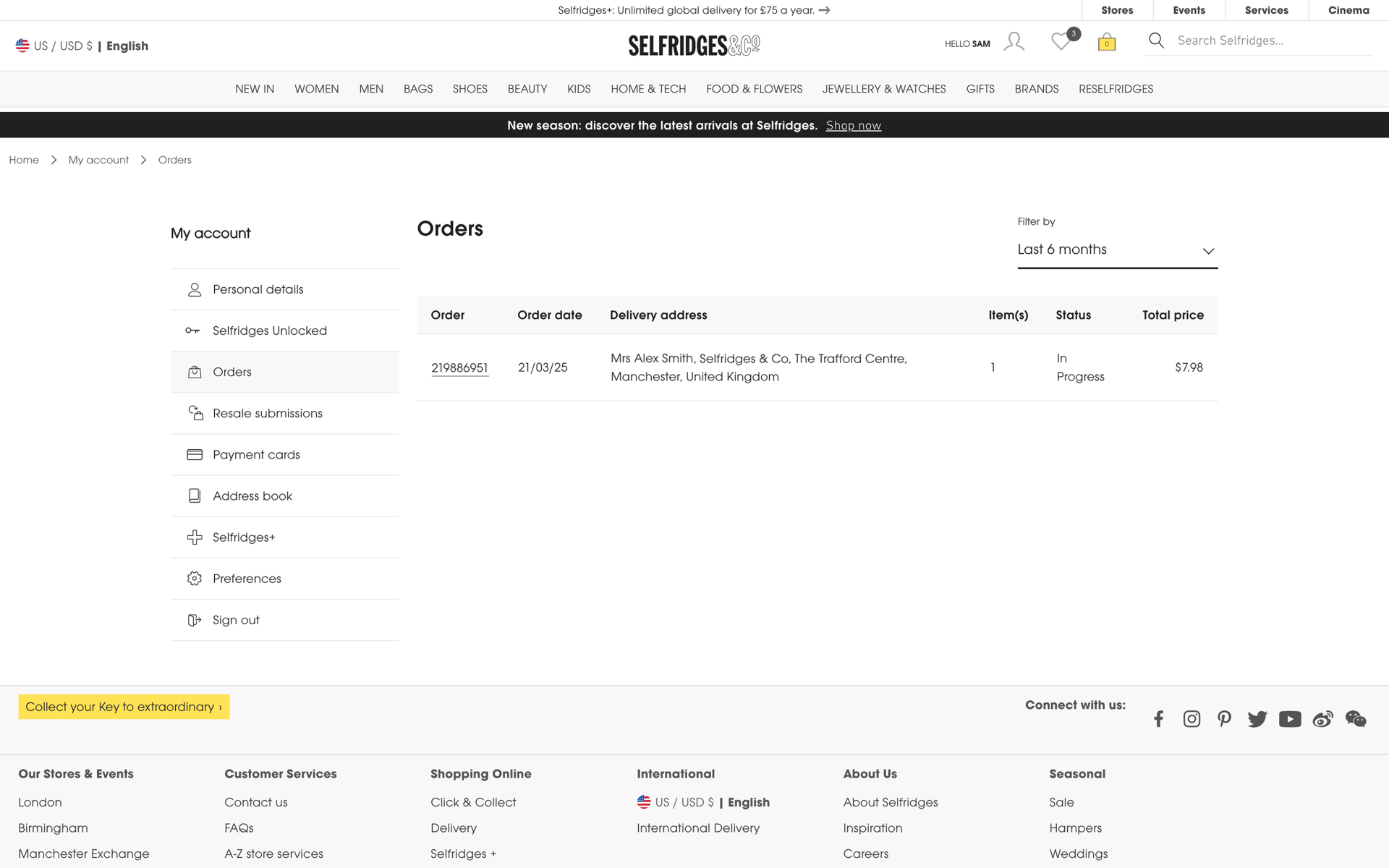Click the $7.98 total price cell
The width and height of the screenshot is (1389, 868).
pos(1189,367)
